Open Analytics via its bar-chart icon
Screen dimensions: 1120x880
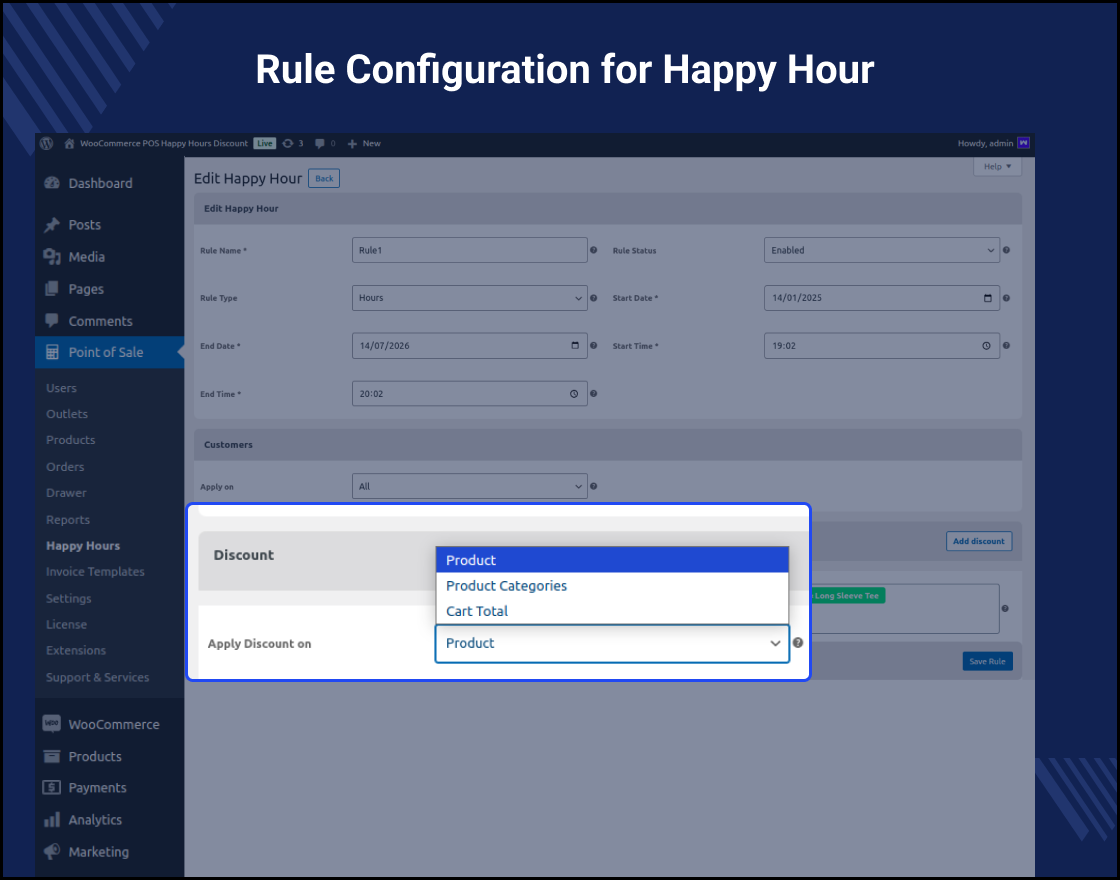pos(52,819)
